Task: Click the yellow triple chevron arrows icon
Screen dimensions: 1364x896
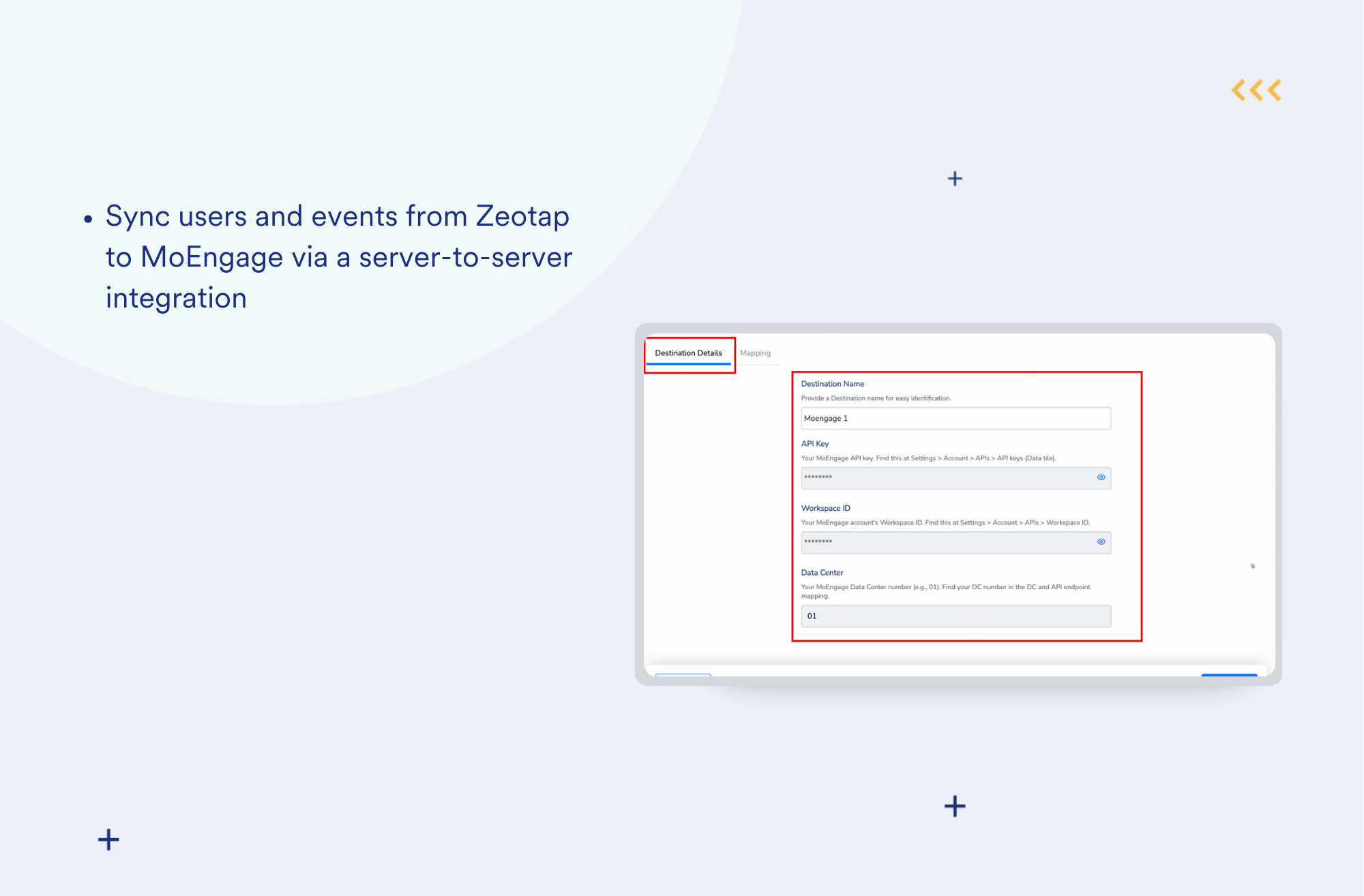Action: click(x=1256, y=90)
